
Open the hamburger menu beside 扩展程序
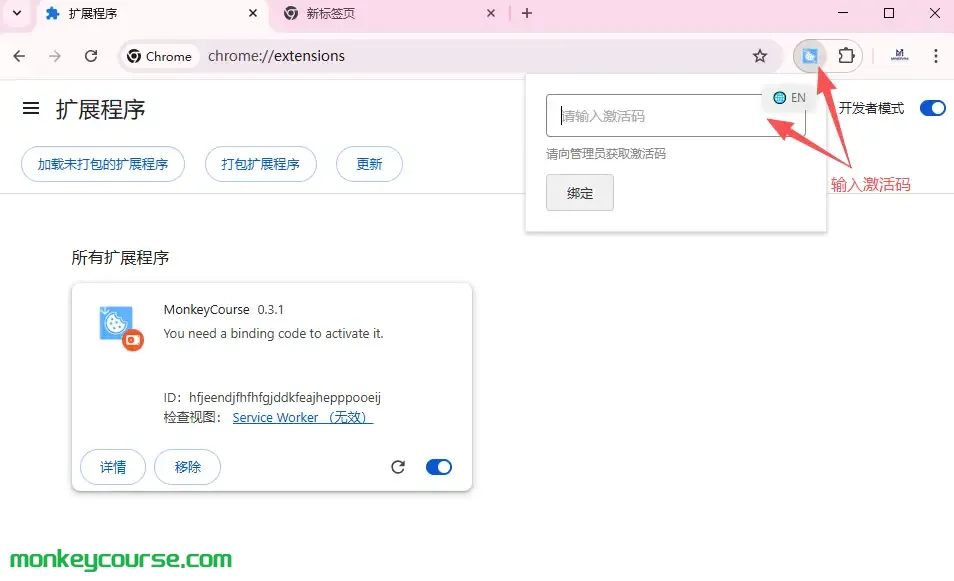[x=31, y=109]
